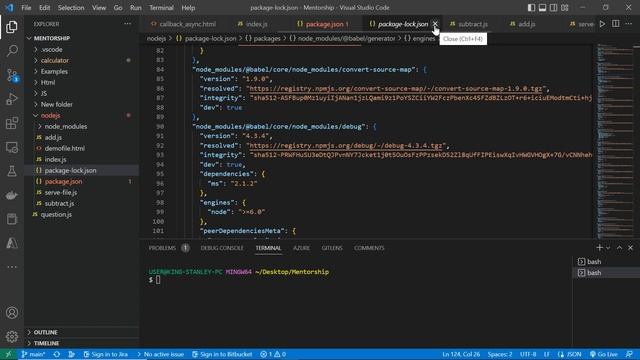
Task: Open the Manage settings gear
Action: tap(12, 337)
